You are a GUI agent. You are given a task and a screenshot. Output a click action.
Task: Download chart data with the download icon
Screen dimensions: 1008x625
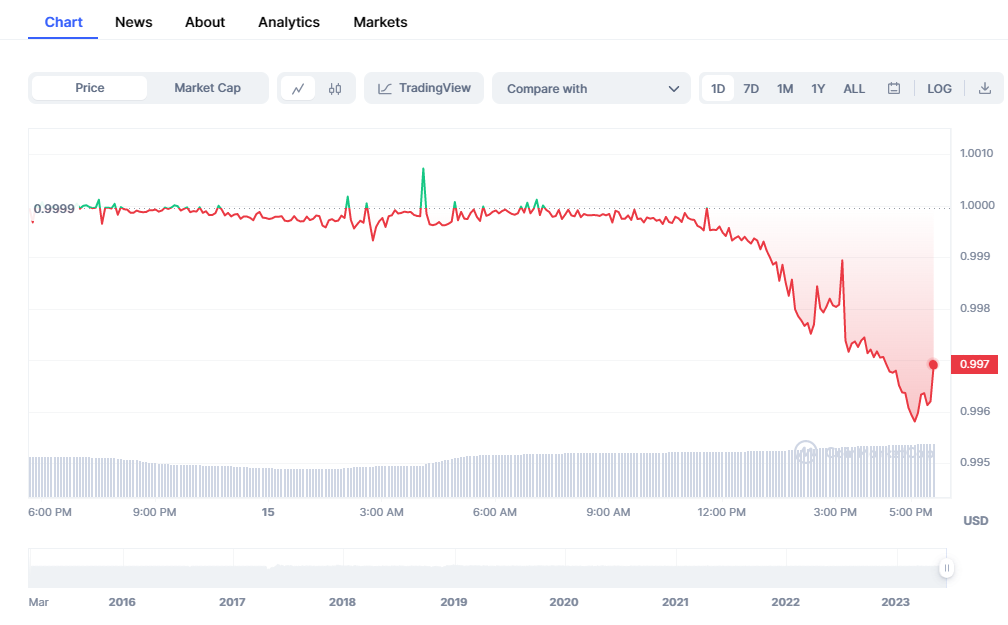point(985,89)
